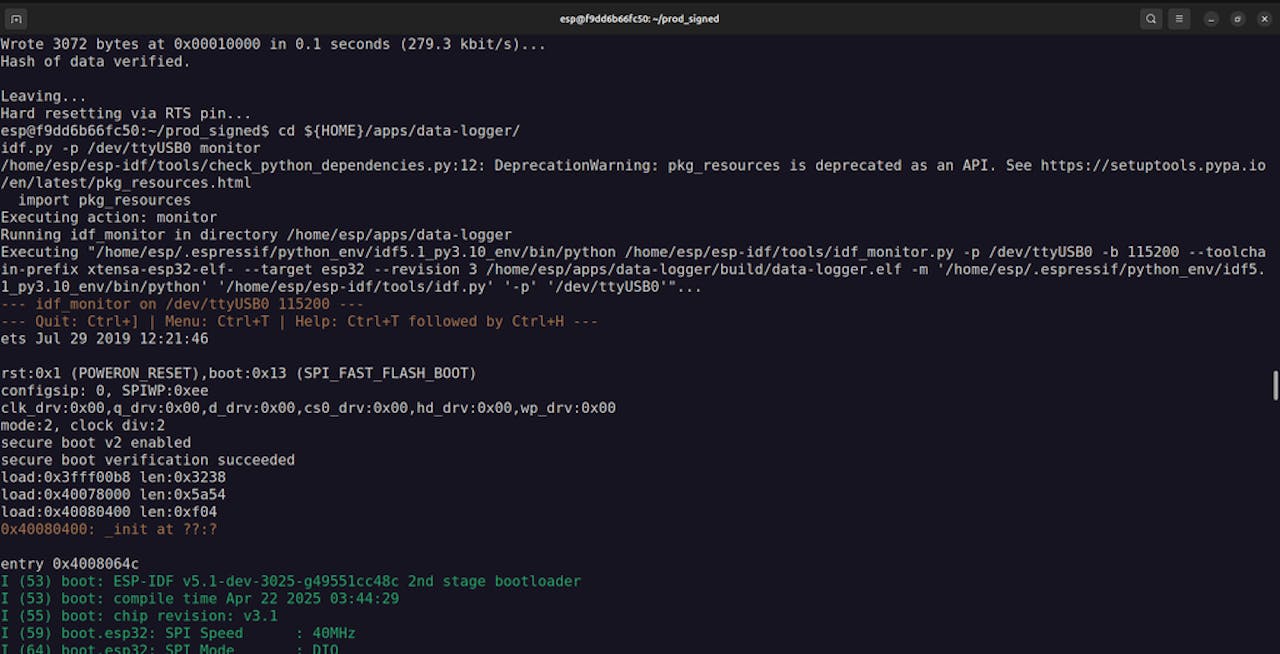Click the window title esp@f9dd6b66fc50 text
The image size is (1280, 654).
639,18
